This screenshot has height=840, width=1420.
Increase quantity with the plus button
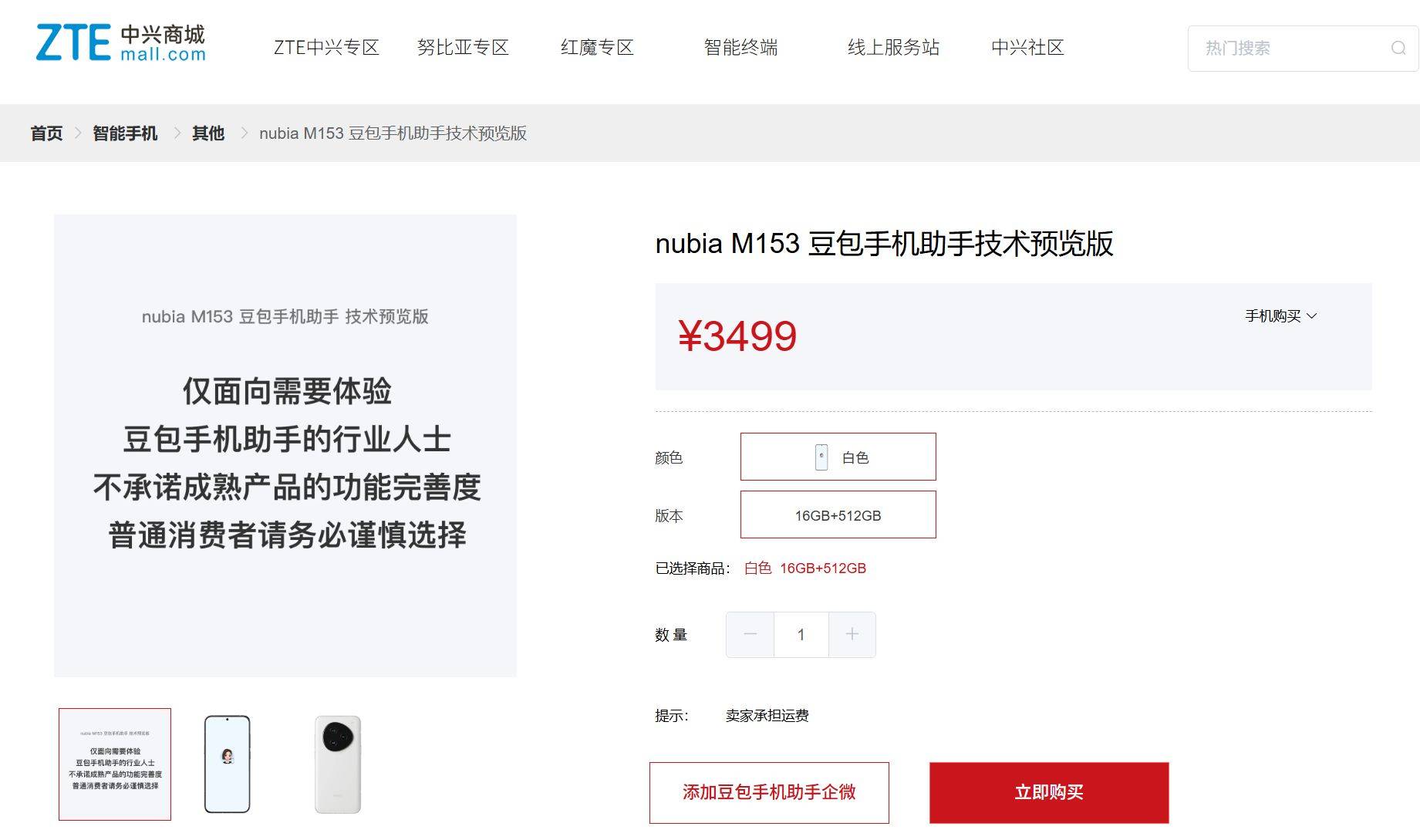tap(852, 634)
